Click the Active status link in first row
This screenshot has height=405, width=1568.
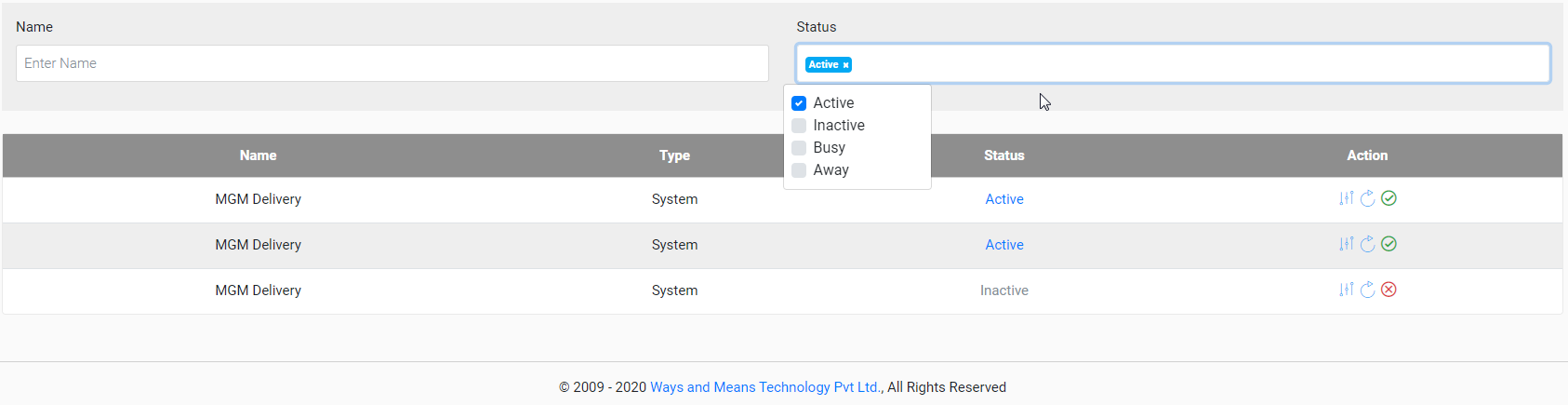(x=1003, y=199)
